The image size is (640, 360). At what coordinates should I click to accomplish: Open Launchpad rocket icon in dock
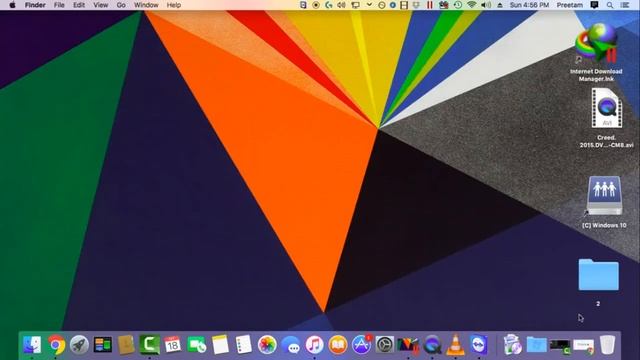79,345
